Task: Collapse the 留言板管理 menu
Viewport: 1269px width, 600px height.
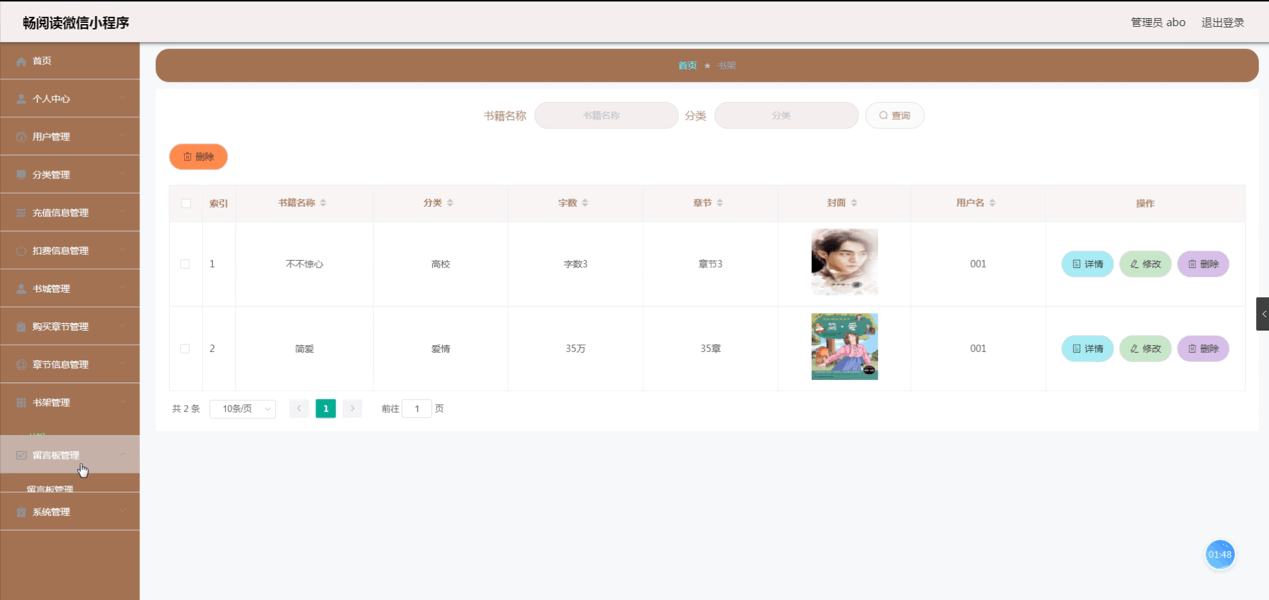Action: click(69, 455)
